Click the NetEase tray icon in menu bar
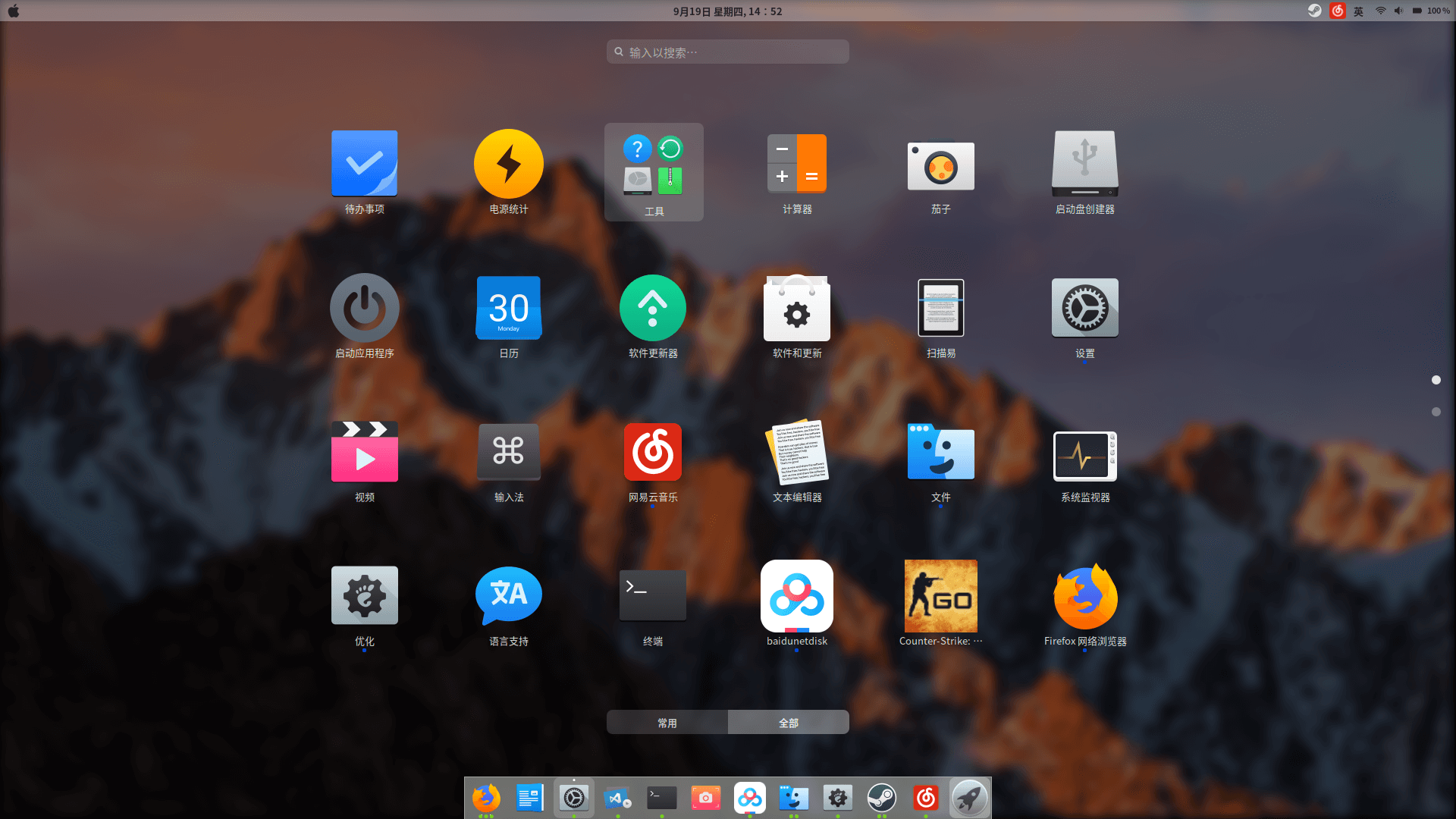Viewport: 1456px width, 819px height. tap(1337, 11)
